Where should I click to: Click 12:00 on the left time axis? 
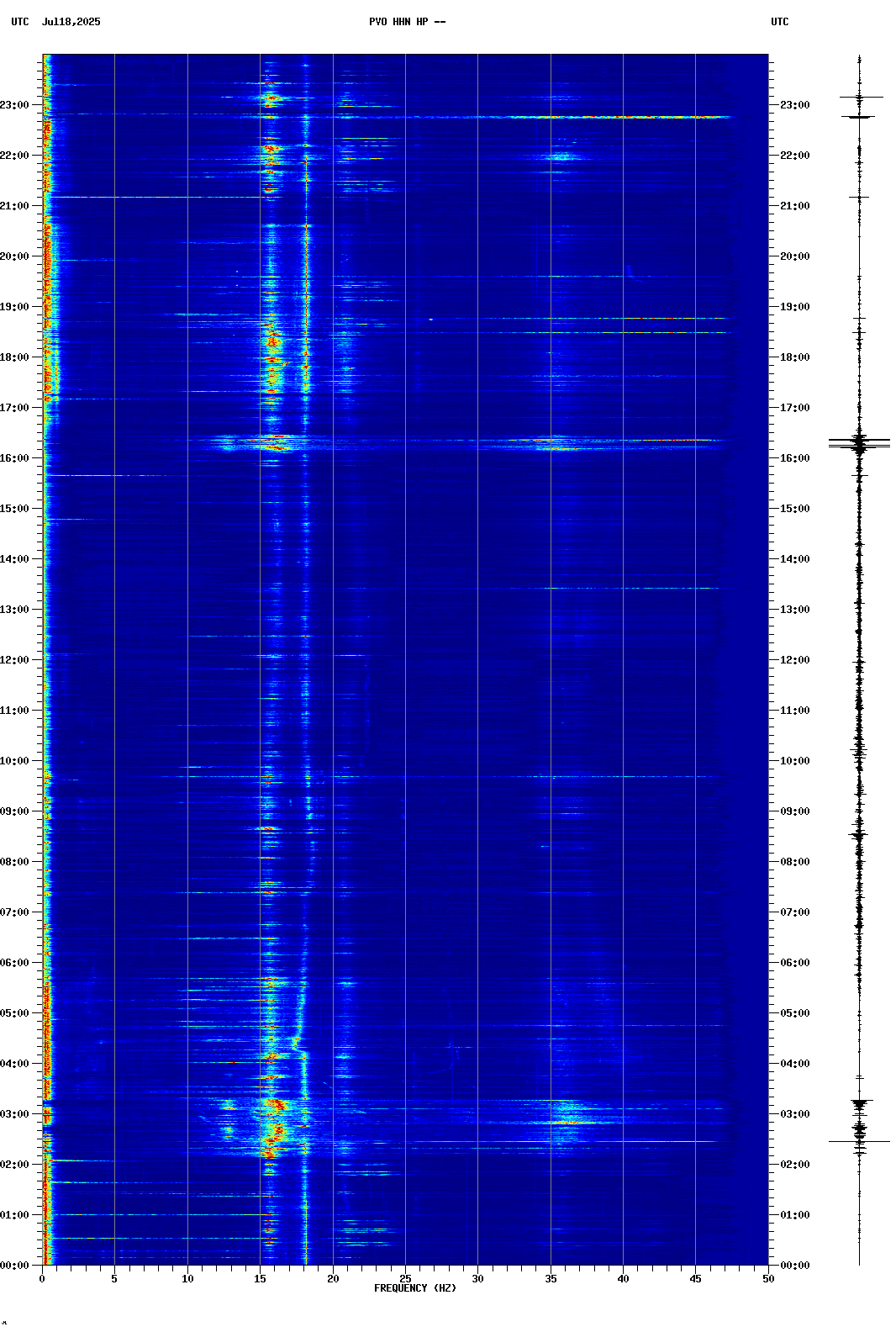tap(15, 660)
